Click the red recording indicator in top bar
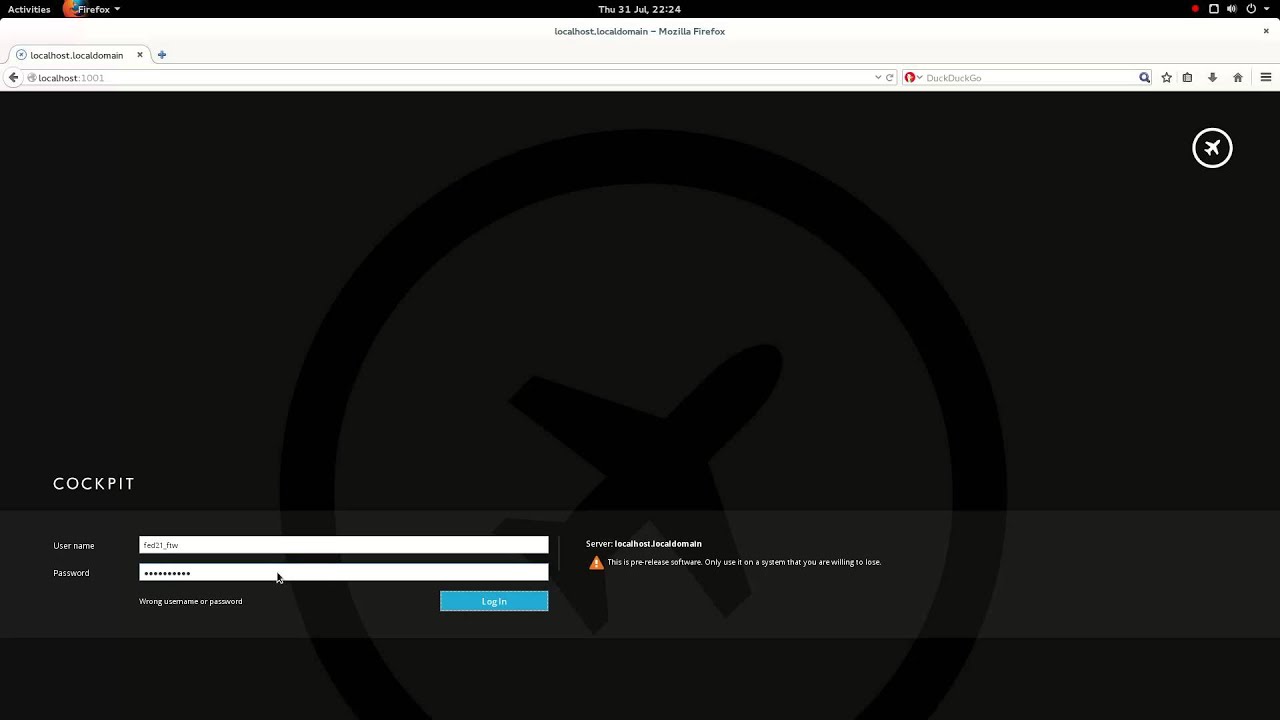 point(1195,9)
